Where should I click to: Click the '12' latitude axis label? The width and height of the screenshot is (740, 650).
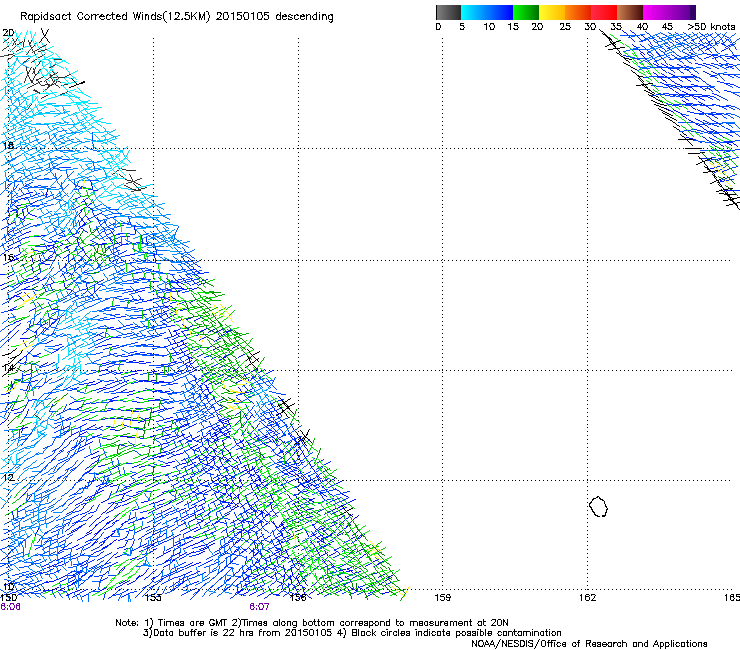point(8,477)
